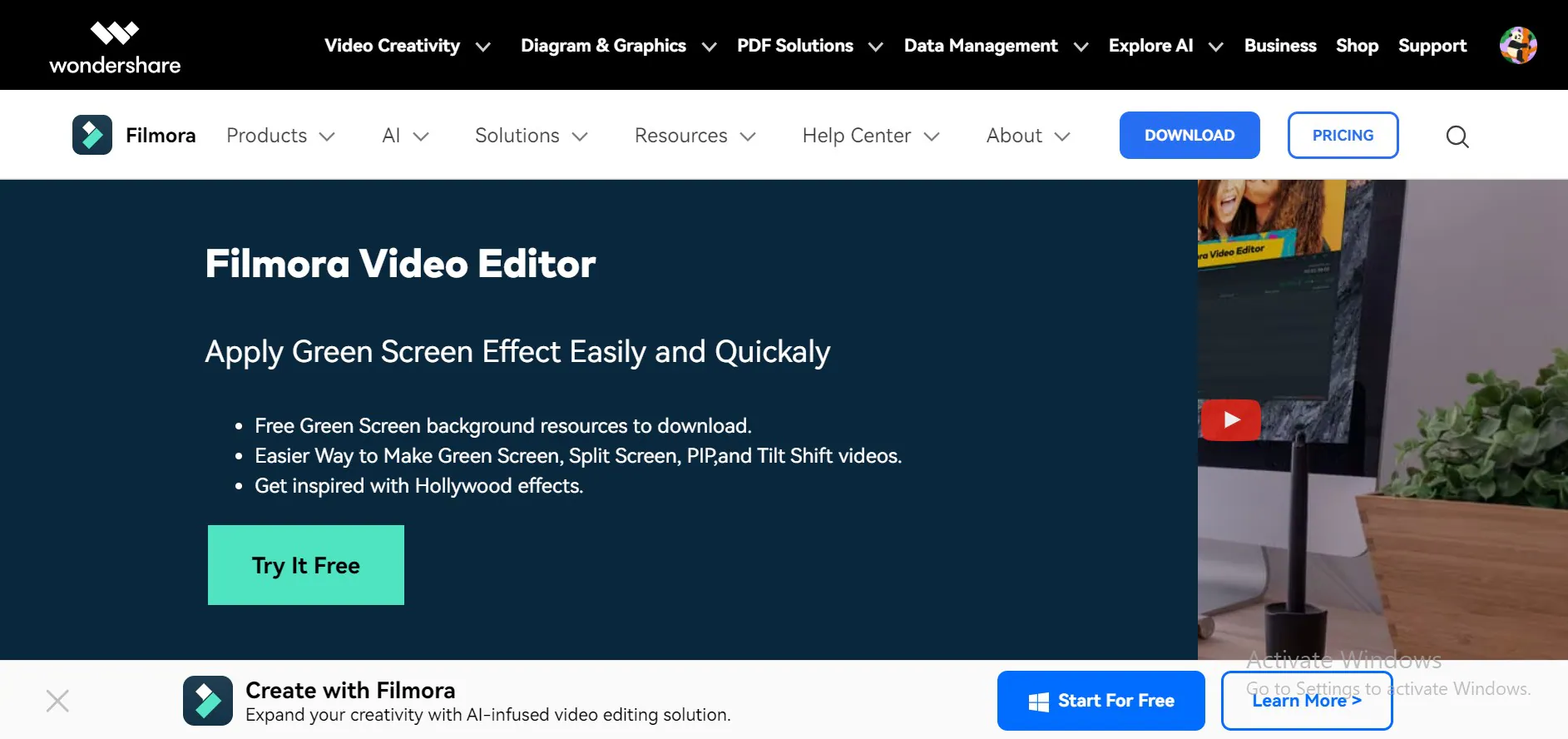Viewport: 1568px width, 739px height.
Task: Click the Filmora logo icon in navbar
Action: [92, 135]
